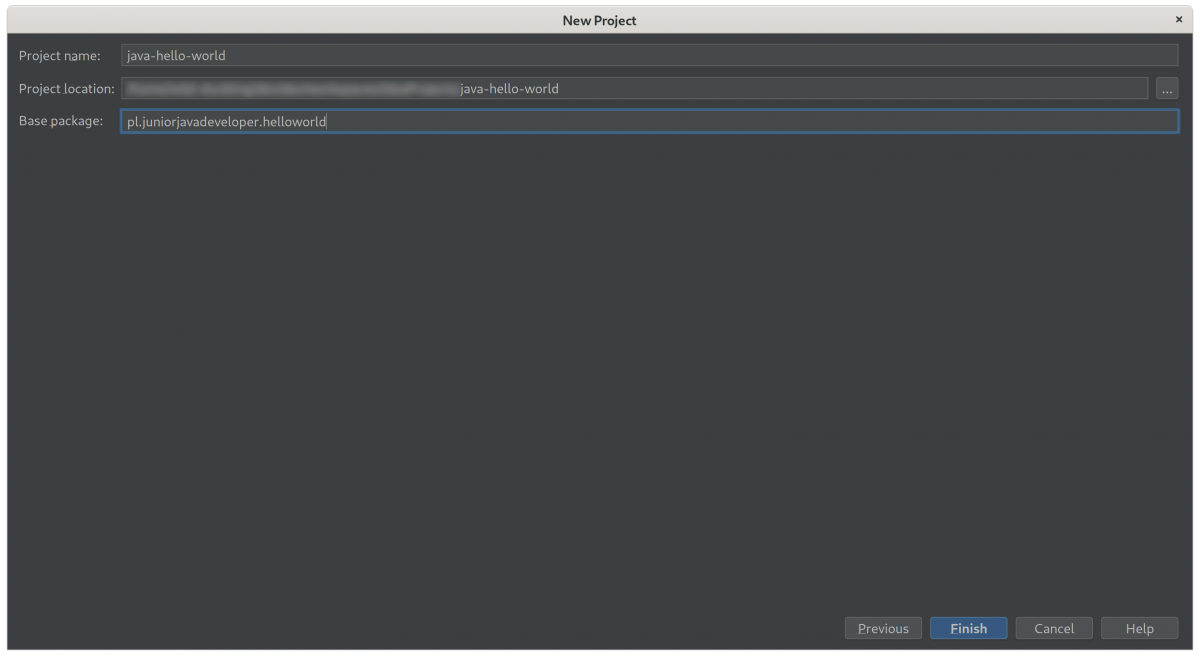Click the empty right end of Project name field
This screenshot has height=657, width=1200.
point(1000,56)
